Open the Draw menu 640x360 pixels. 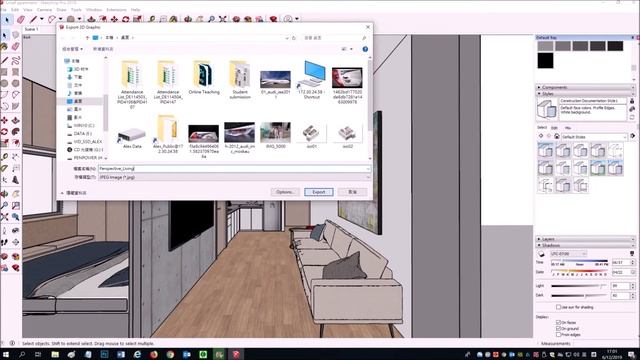[x=61, y=9]
